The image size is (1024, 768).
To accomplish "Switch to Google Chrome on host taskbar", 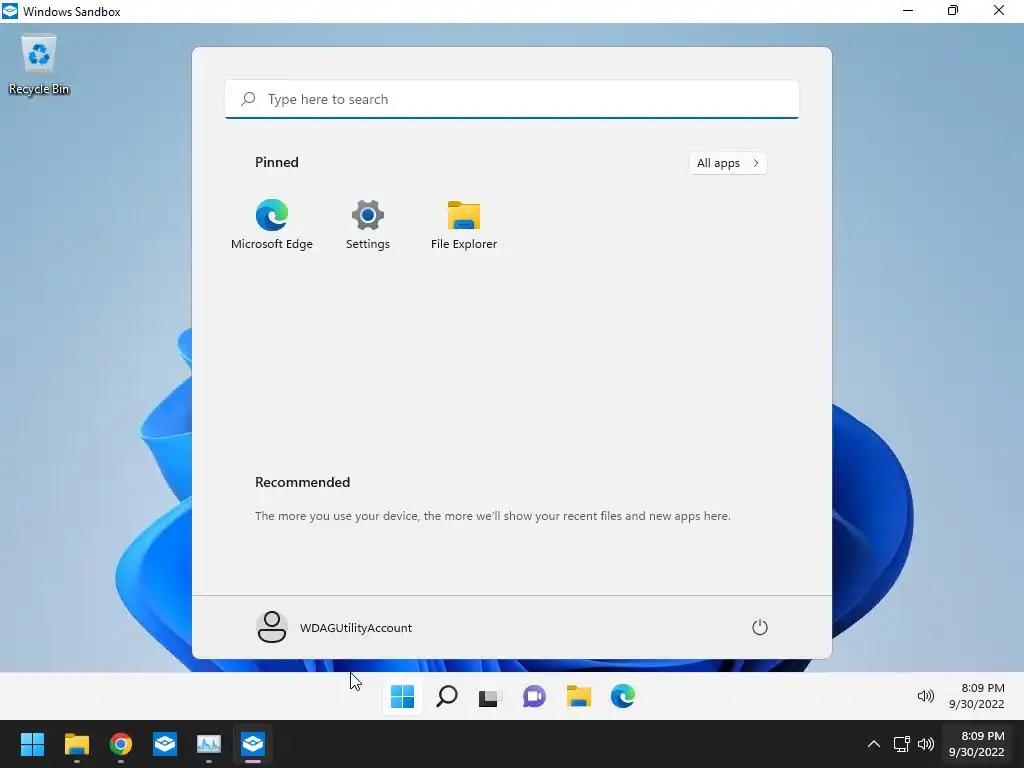I will click(121, 744).
